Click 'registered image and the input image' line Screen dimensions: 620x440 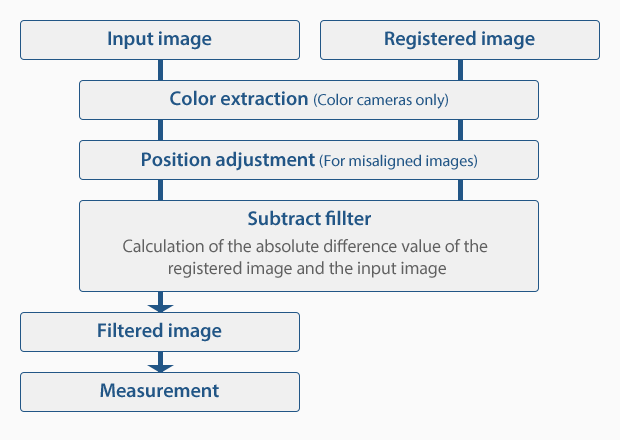(307, 269)
